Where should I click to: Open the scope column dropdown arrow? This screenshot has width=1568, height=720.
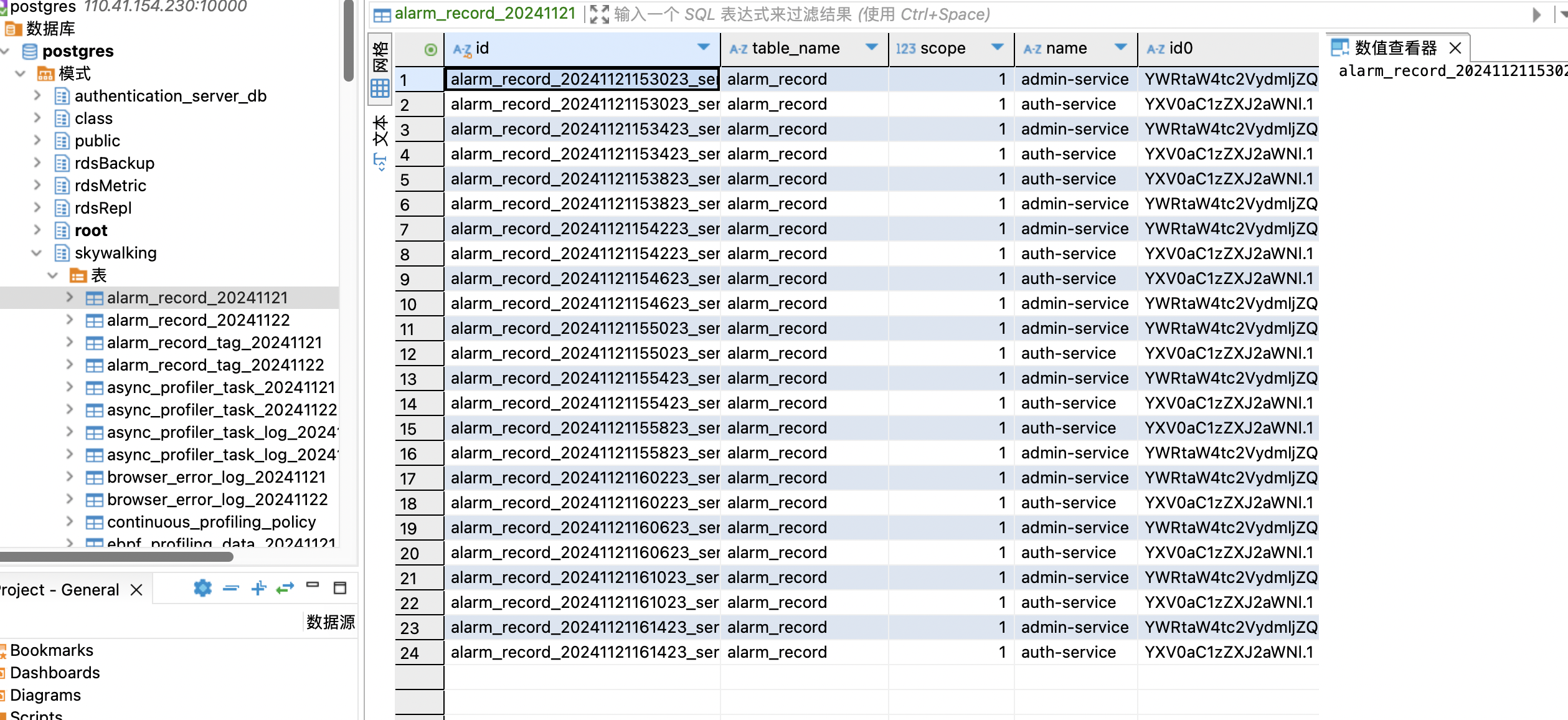(997, 47)
